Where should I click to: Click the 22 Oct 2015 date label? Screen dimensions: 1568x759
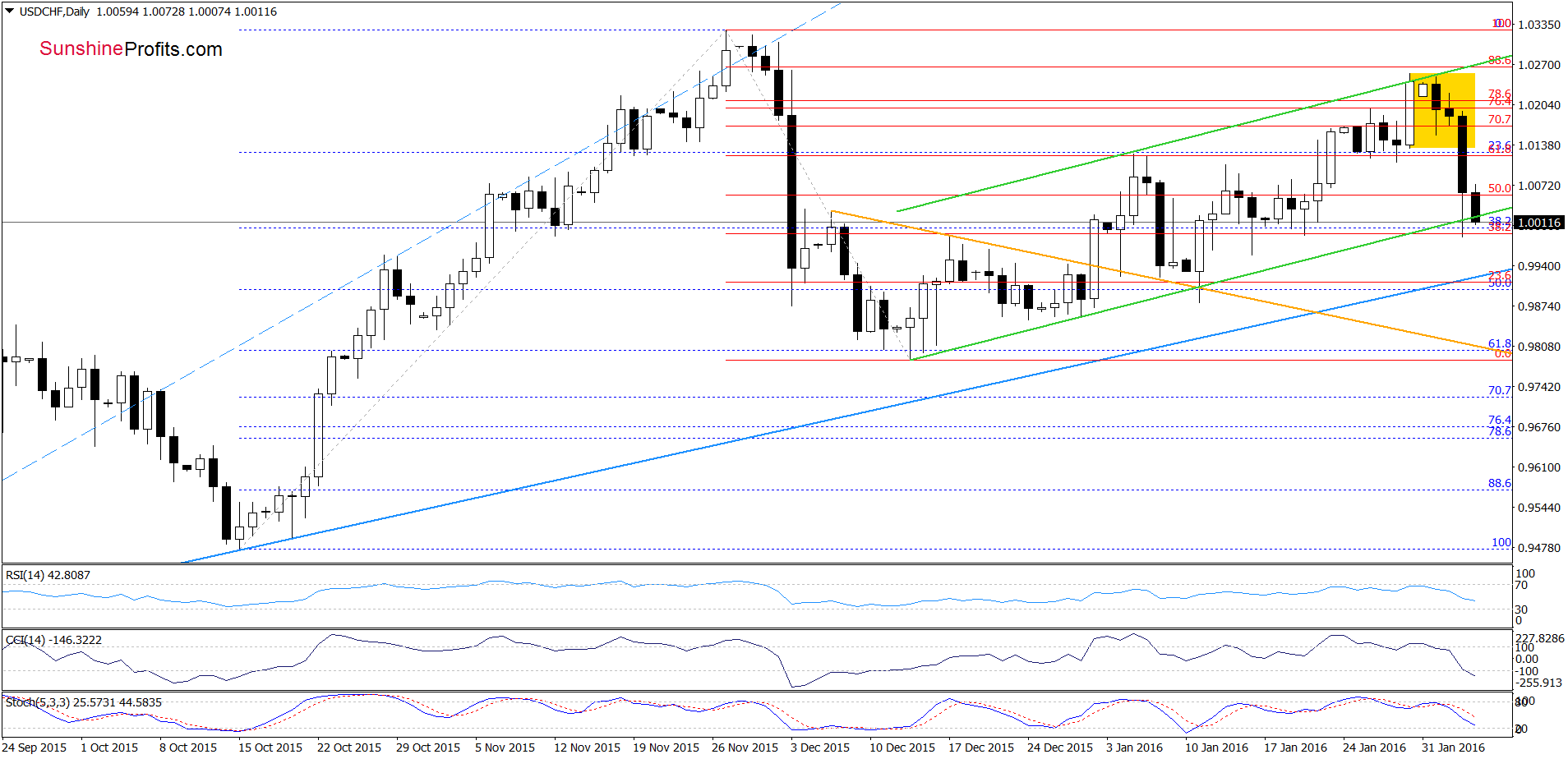(x=349, y=747)
